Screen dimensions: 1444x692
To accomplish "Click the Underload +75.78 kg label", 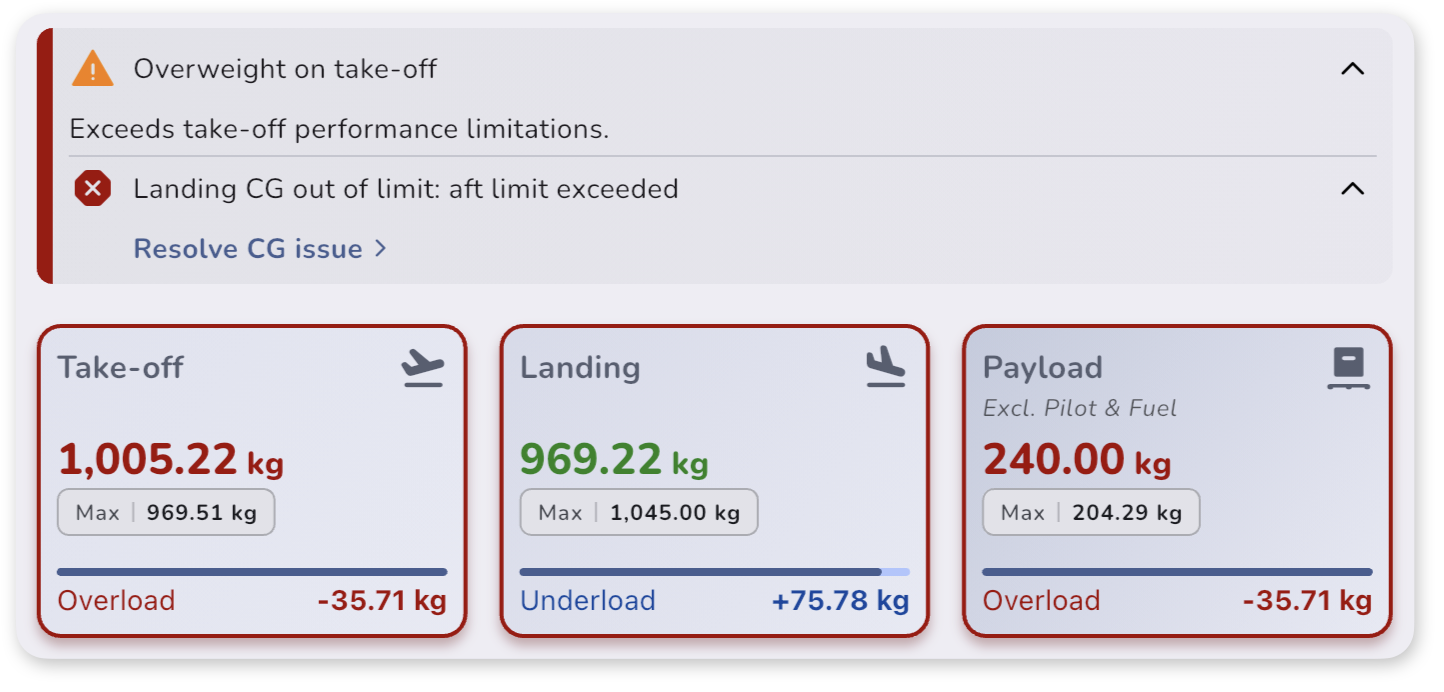I will (x=715, y=601).
